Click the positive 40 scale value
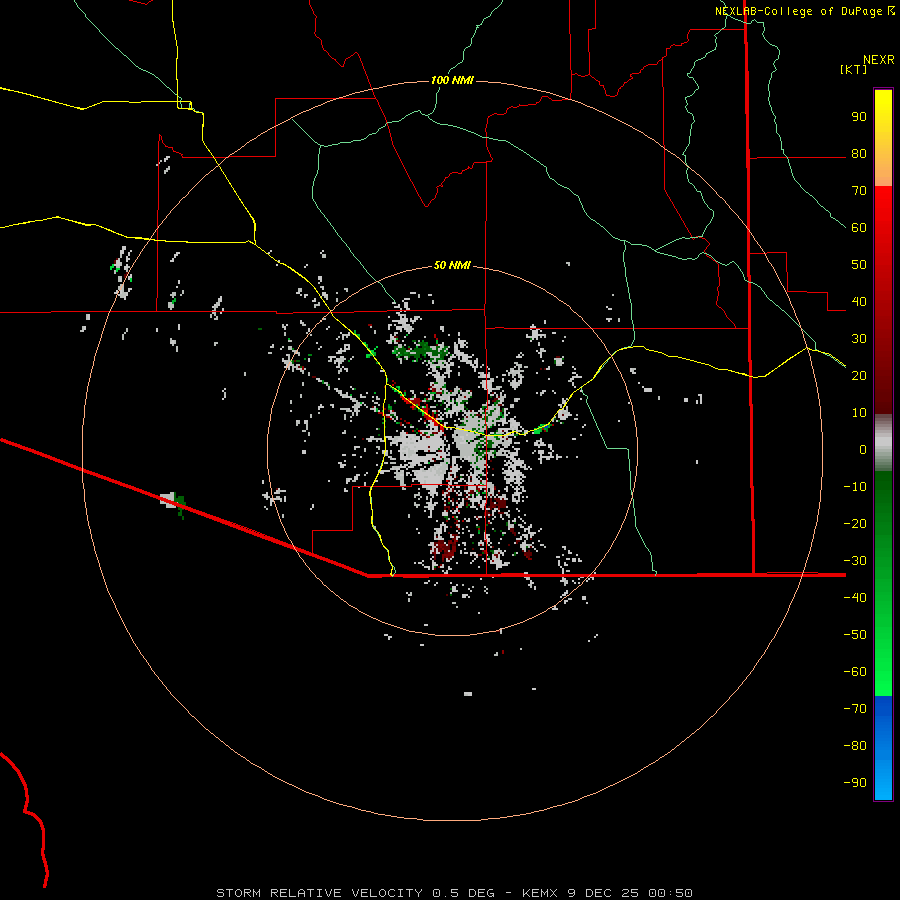The height and width of the screenshot is (900, 900). 859,301
